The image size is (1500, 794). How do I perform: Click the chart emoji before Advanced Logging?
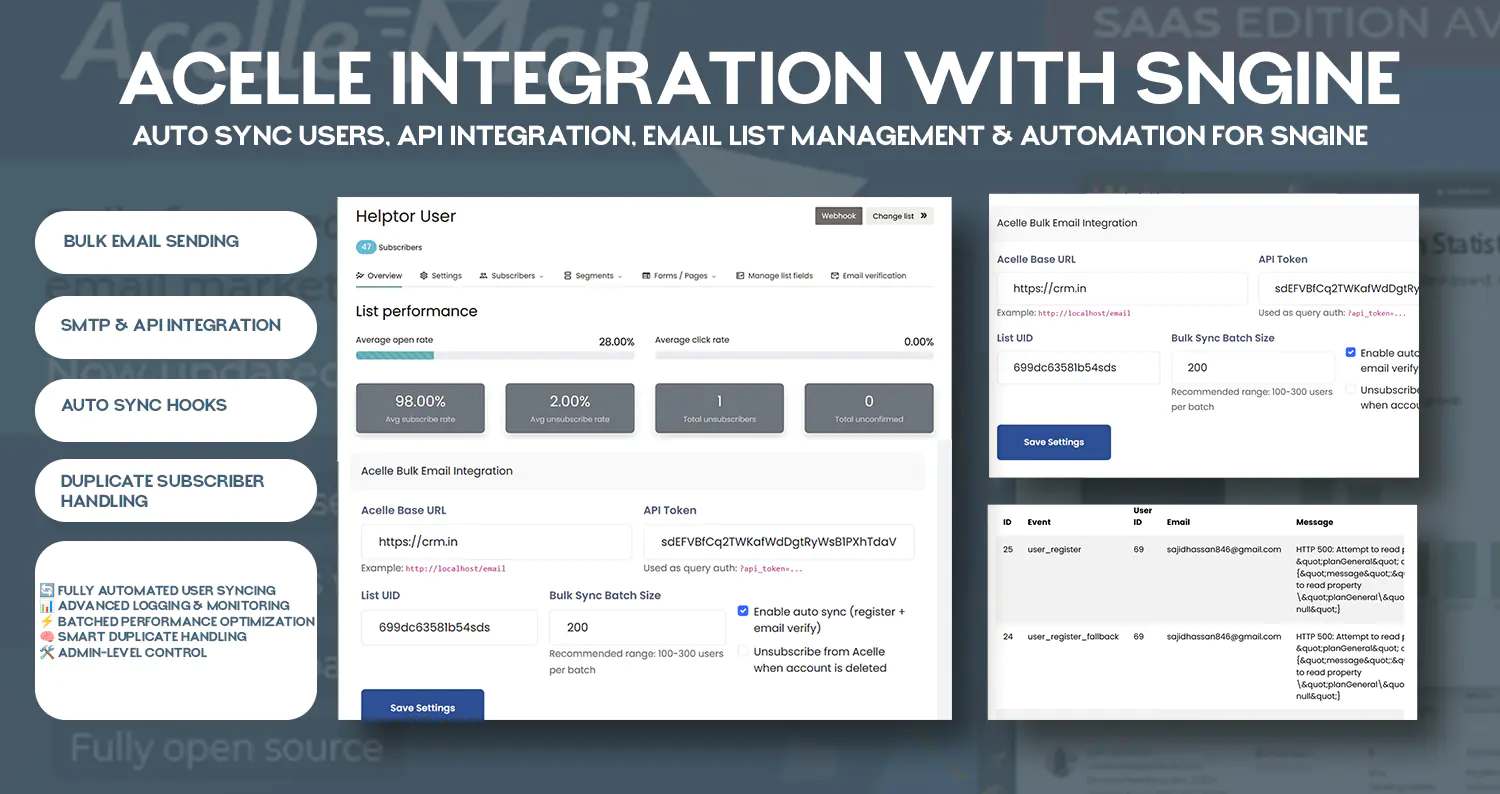tap(47, 606)
